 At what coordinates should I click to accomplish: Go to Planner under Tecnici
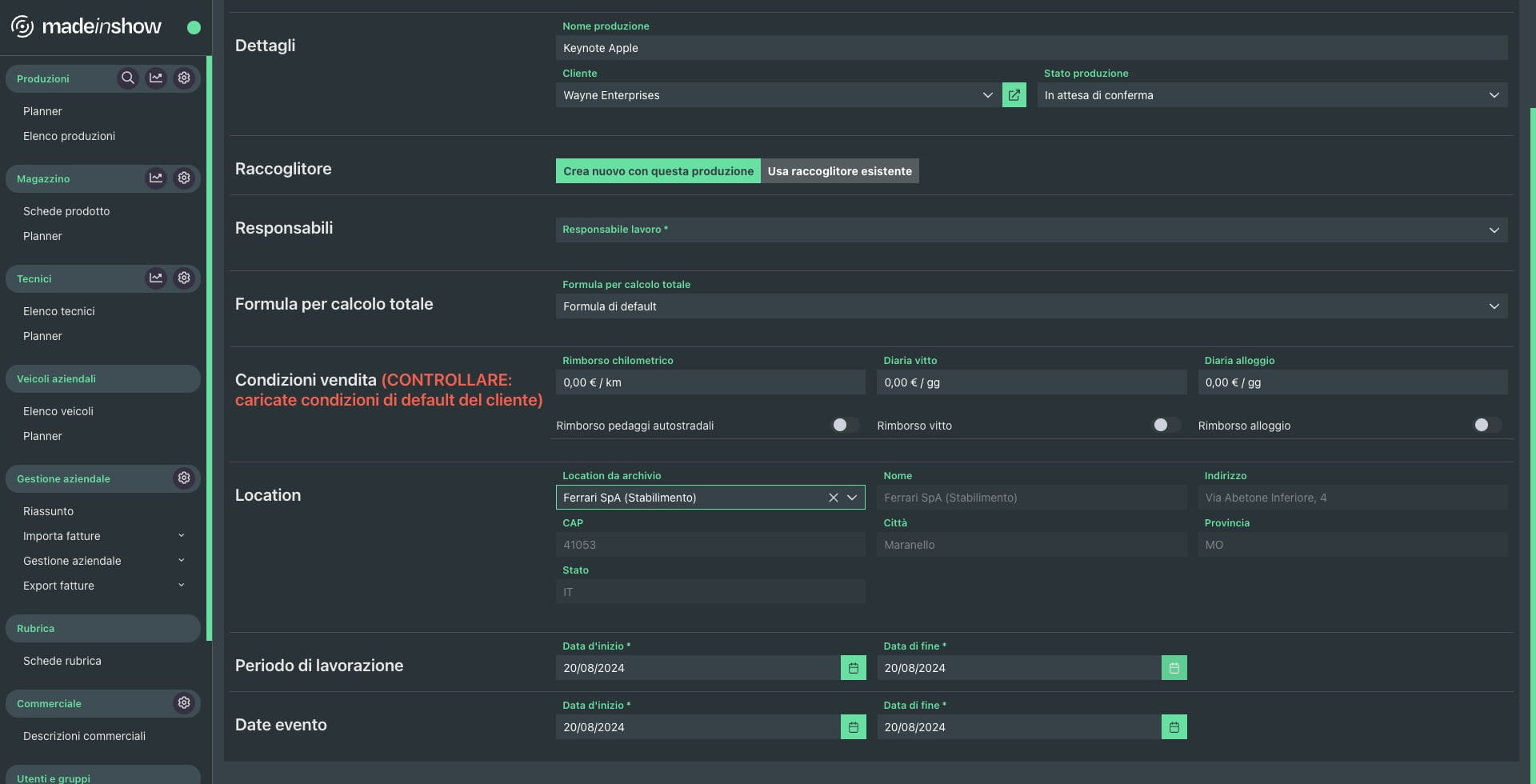tap(42, 336)
